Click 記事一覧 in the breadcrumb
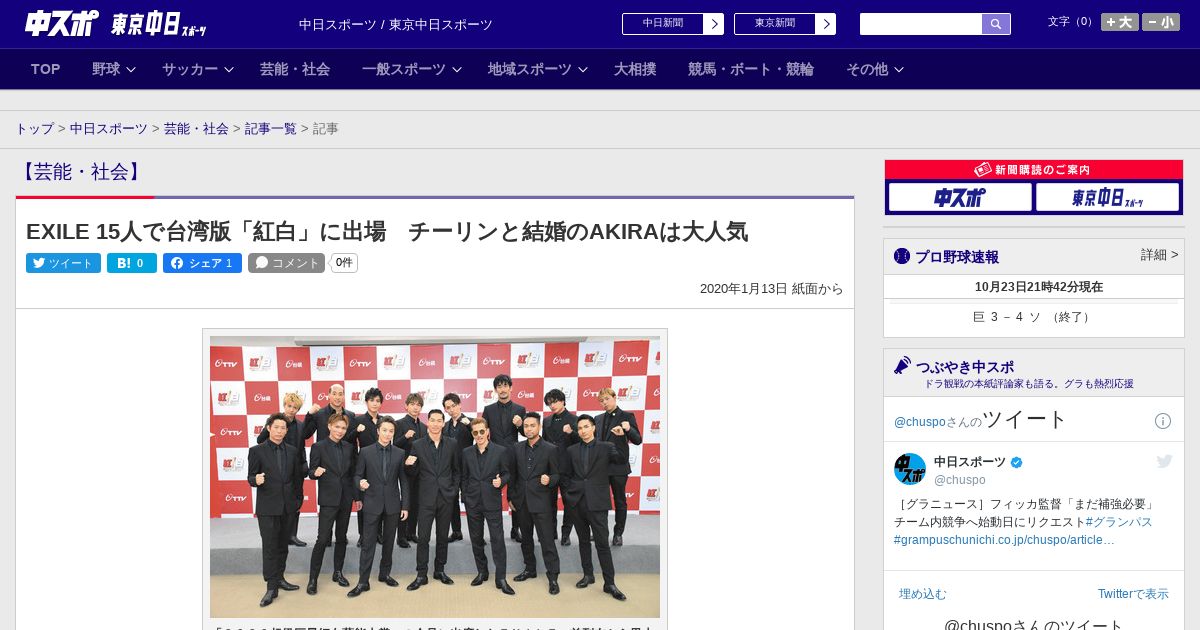Screen dimensions: 1200x630 pyautogui.click(x=271, y=129)
